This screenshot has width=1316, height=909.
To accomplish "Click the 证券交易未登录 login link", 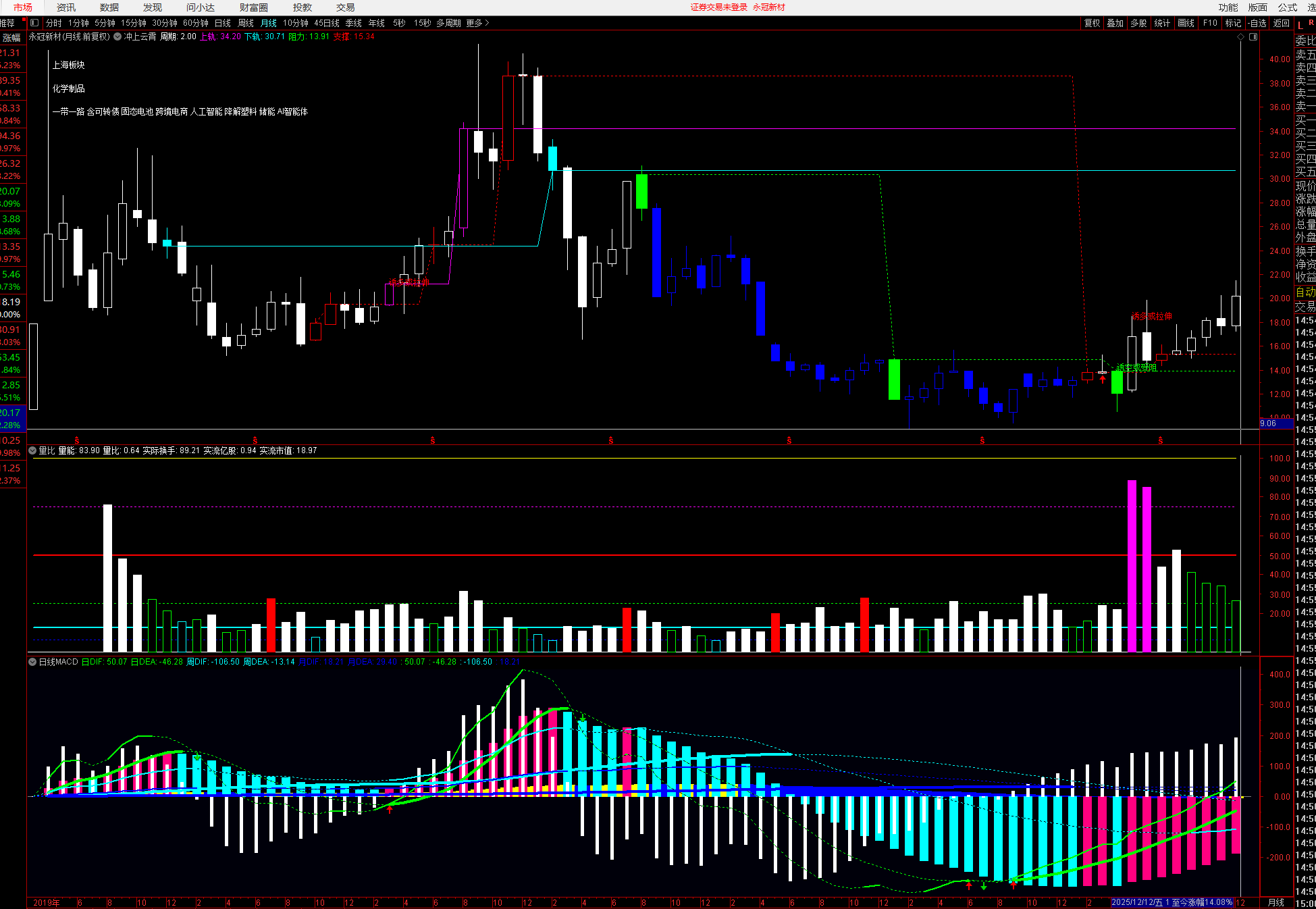I will click(718, 7).
